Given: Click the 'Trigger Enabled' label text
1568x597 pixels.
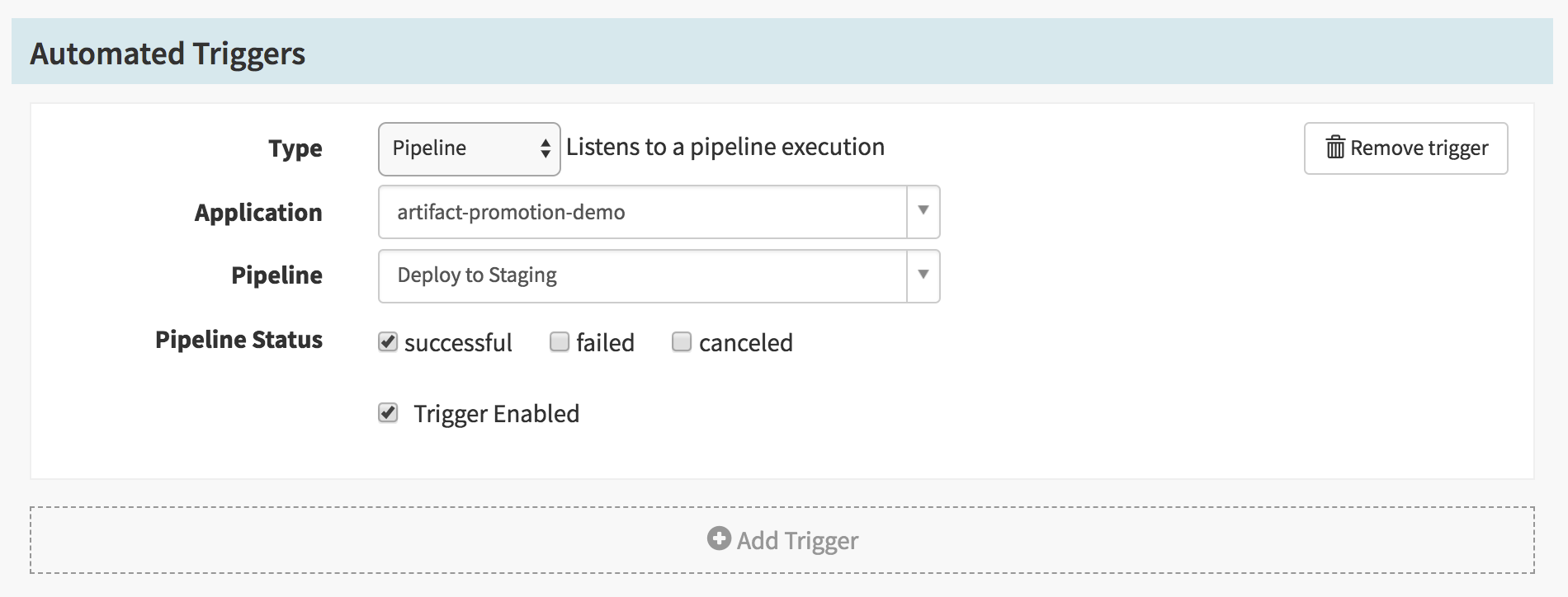Looking at the screenshot, I should point(496,414).
